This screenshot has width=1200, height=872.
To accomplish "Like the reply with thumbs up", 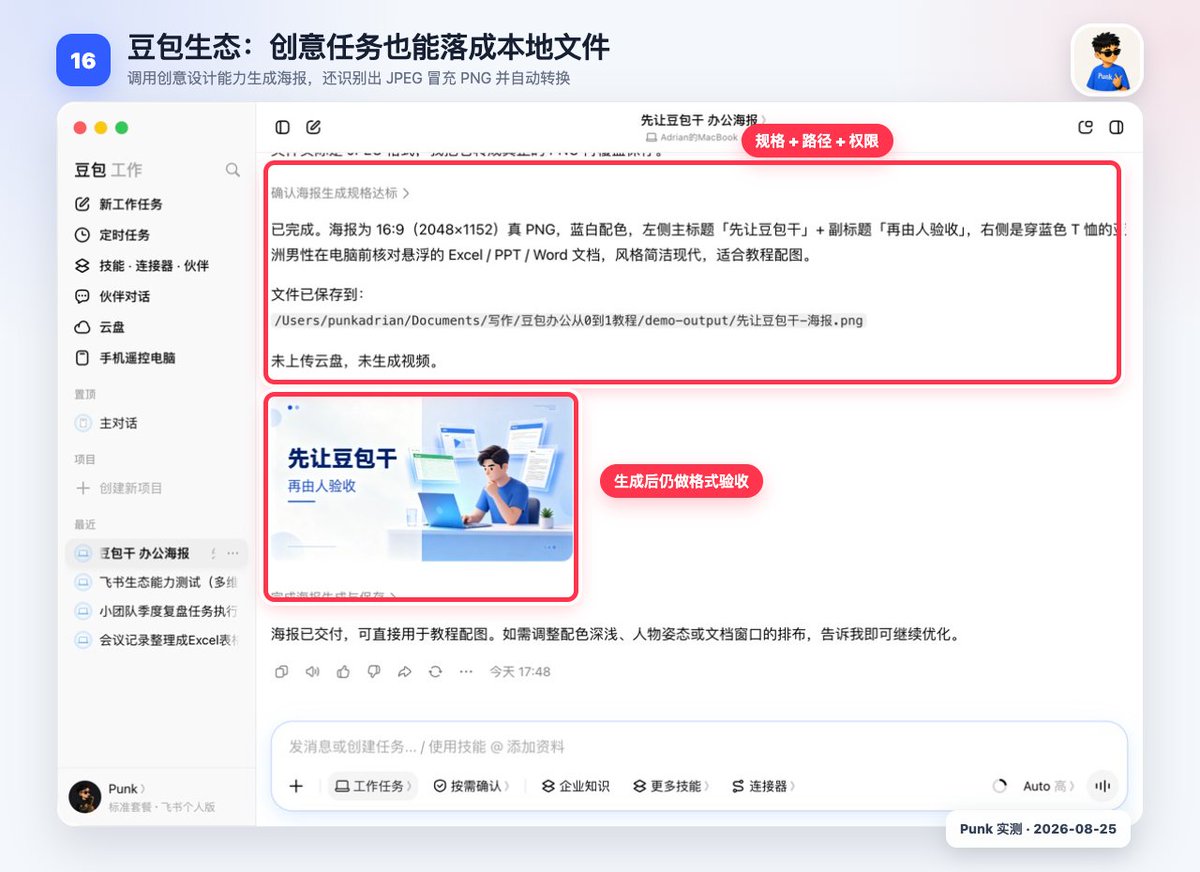I will tap(343, 672).
